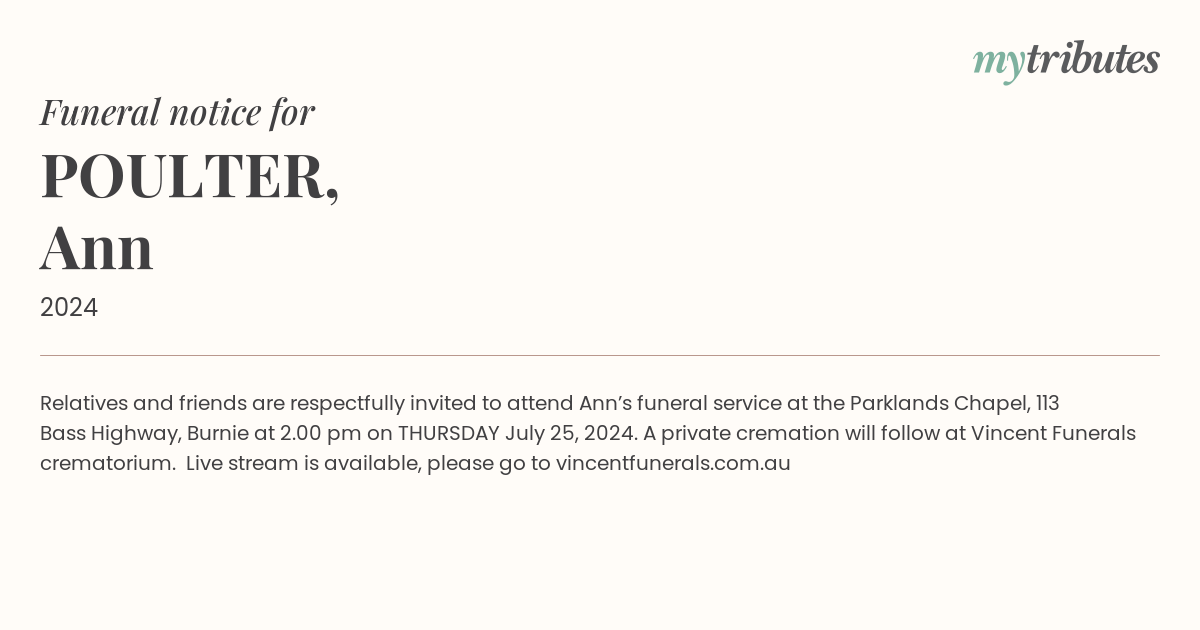
Task: Click the 'Live stream is available' sentence
Action: (x=303, y=464)
